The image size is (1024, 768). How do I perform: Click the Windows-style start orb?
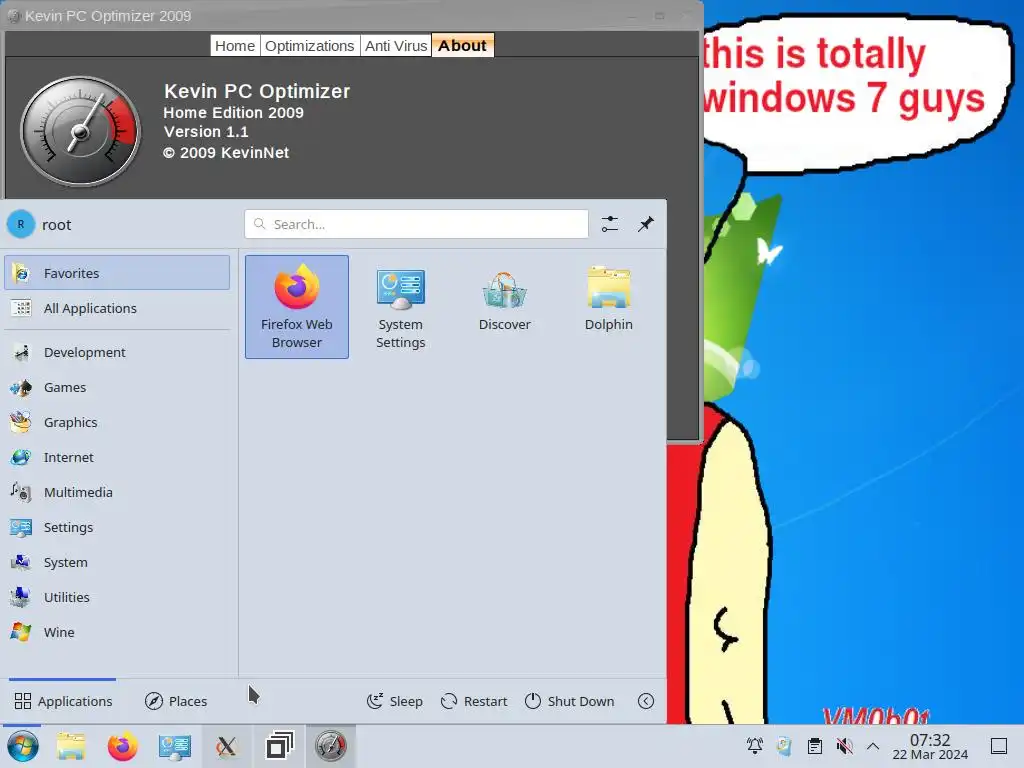pos(23,746)
